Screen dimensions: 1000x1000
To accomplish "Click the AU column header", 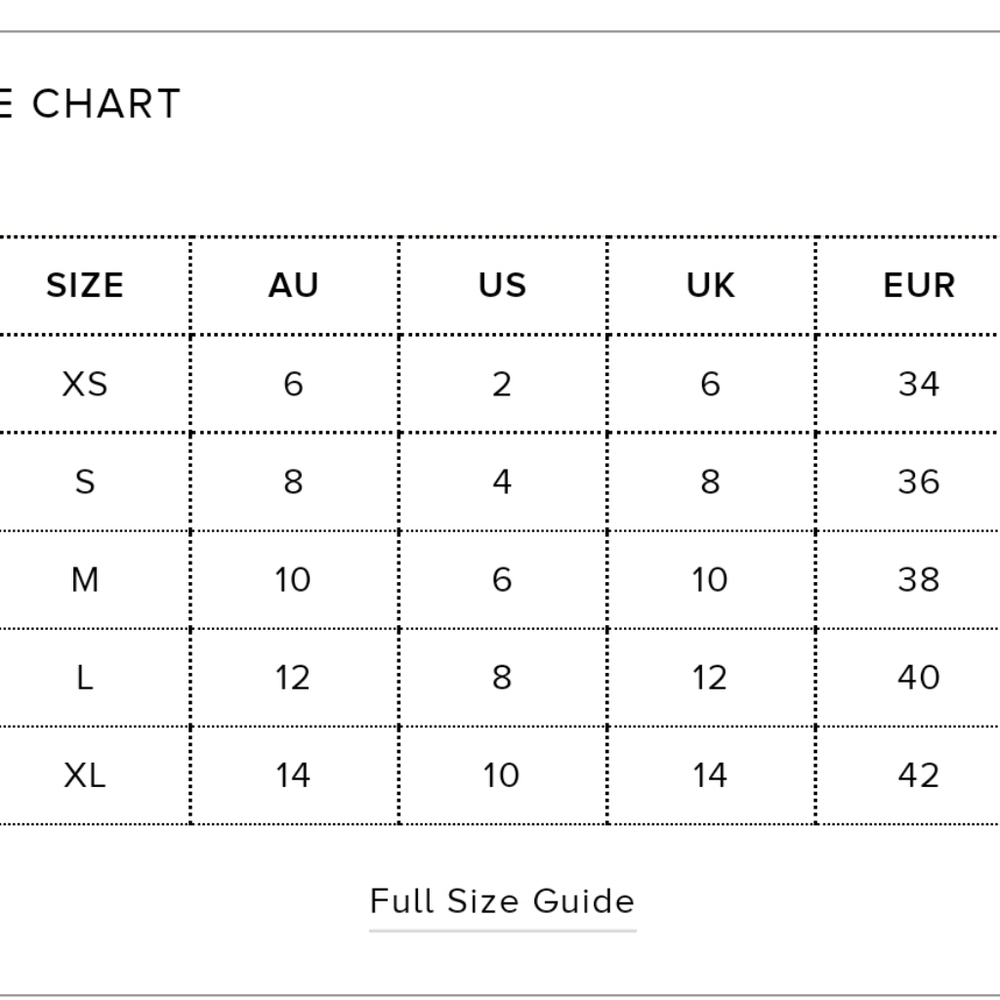I will click(293, 286).
